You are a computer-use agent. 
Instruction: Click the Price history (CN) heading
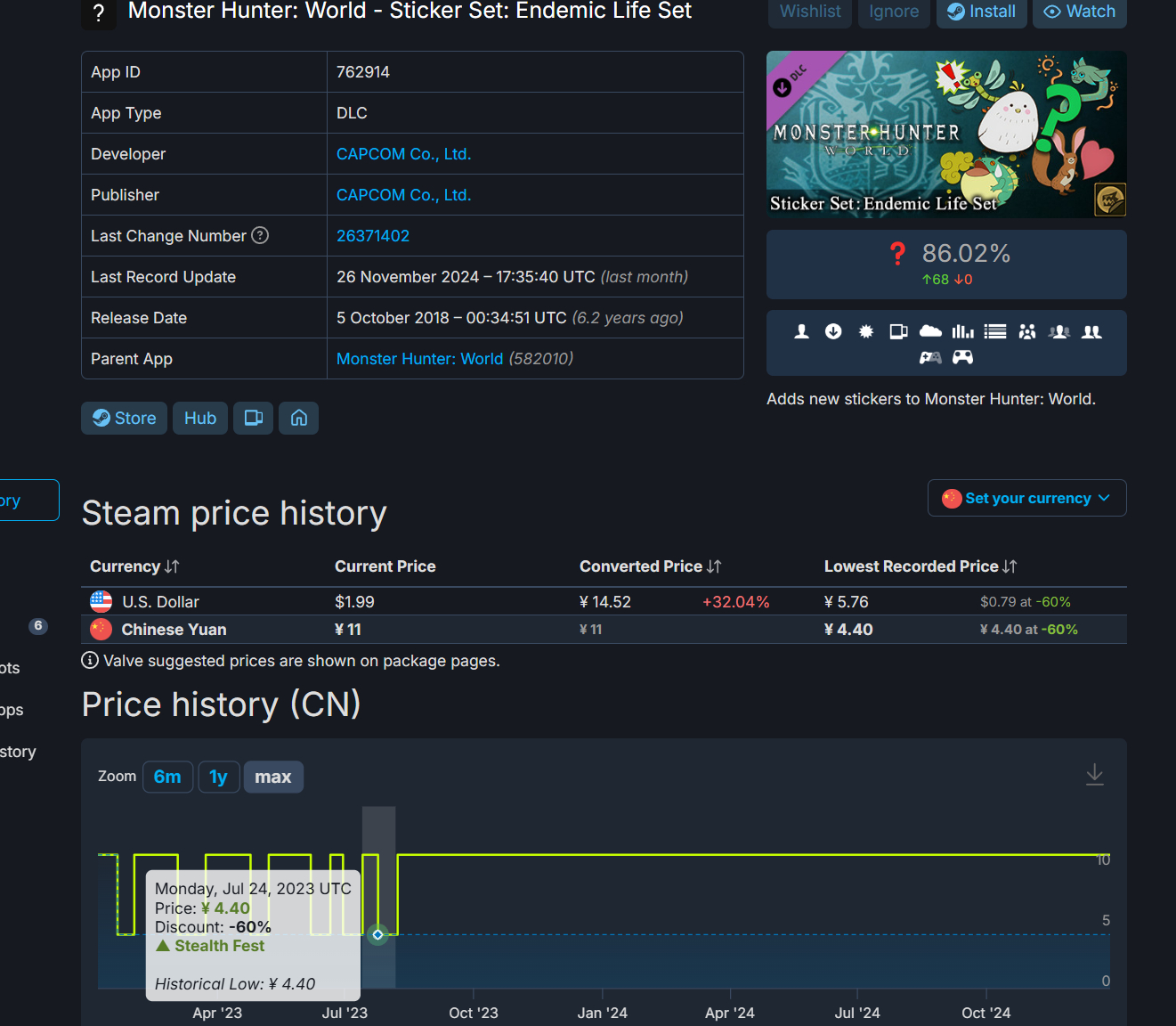[222, 704]
